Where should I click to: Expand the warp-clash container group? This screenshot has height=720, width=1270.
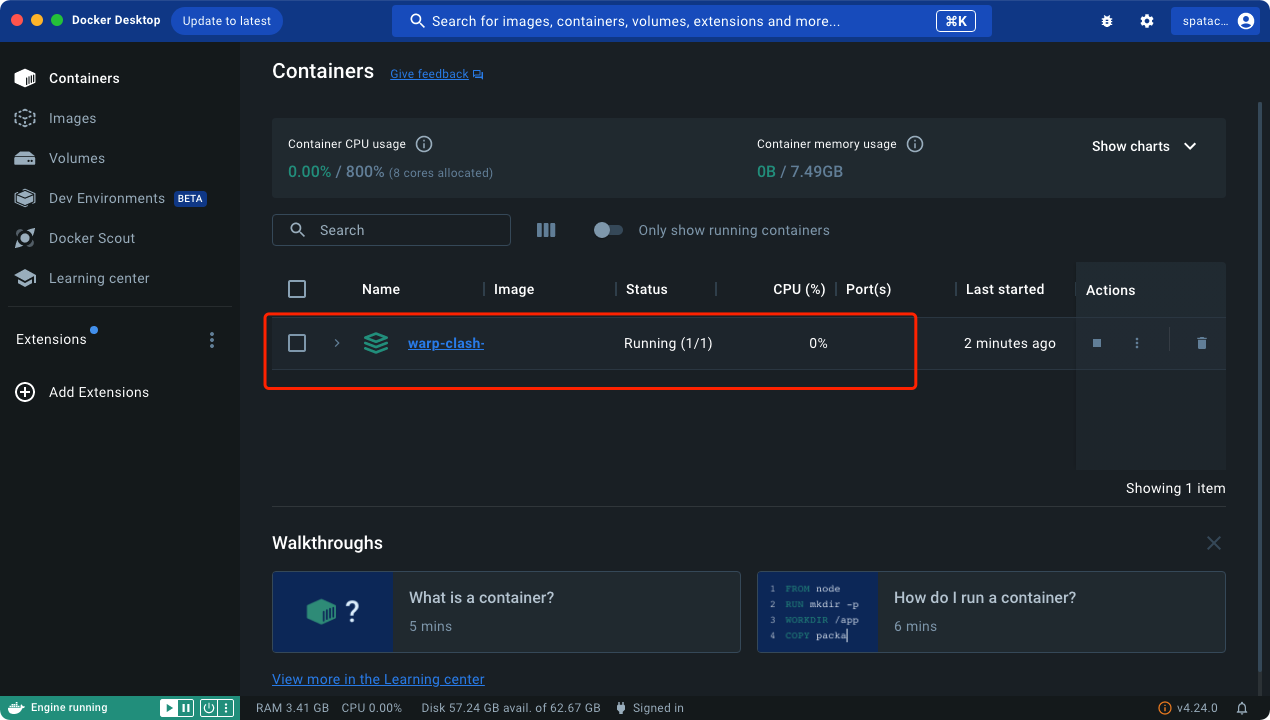(337, 343)
